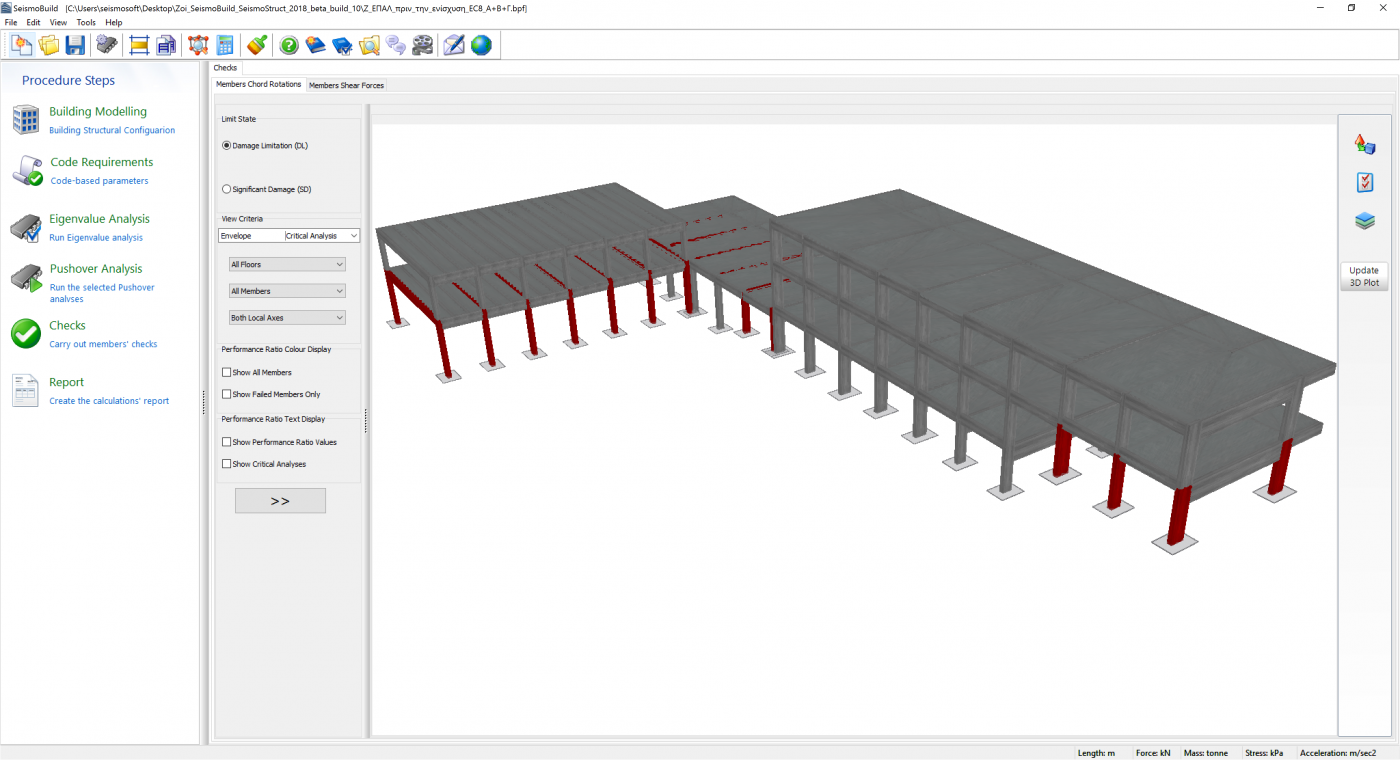Open the calculator icon in toolbar
The height and width of the screenshot is (760, 1400).
(x=225, y=45)
